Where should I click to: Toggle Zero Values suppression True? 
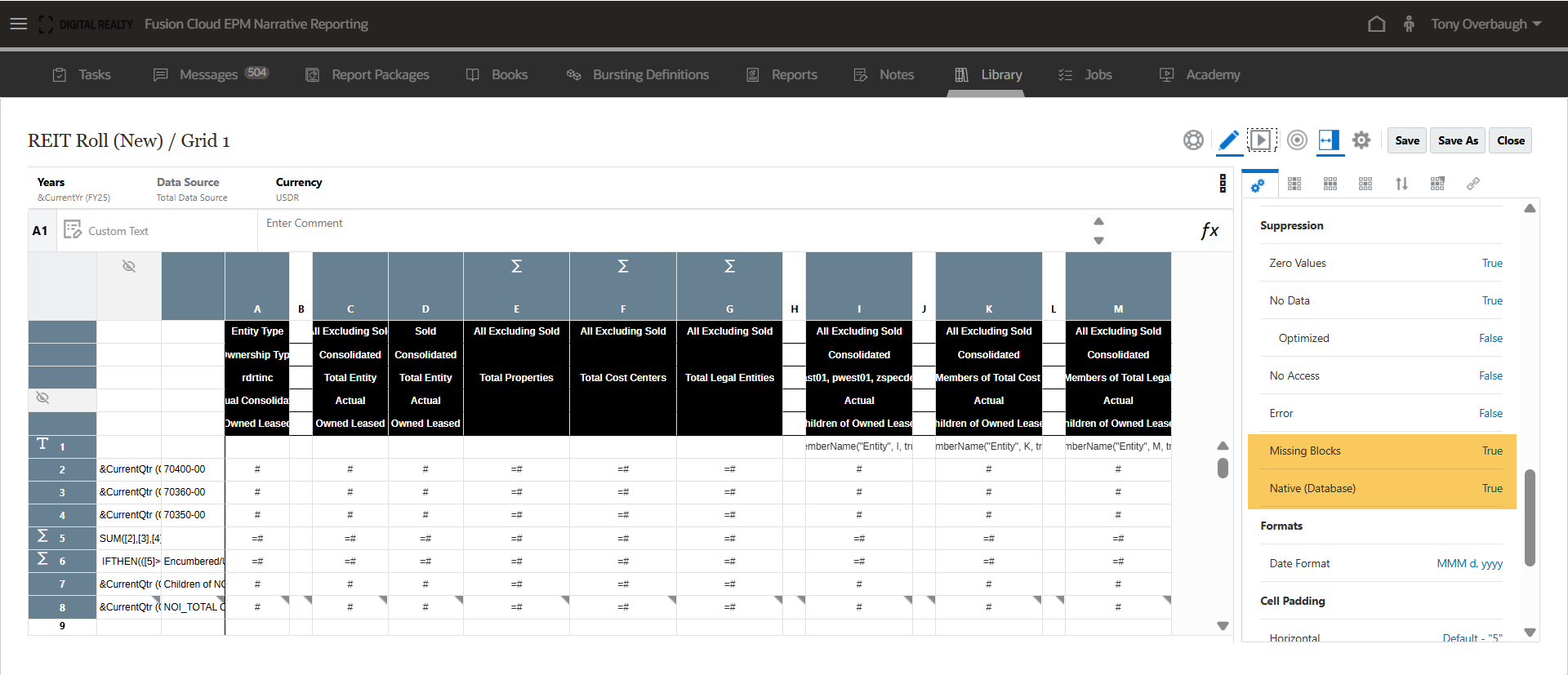point(1492,263)
